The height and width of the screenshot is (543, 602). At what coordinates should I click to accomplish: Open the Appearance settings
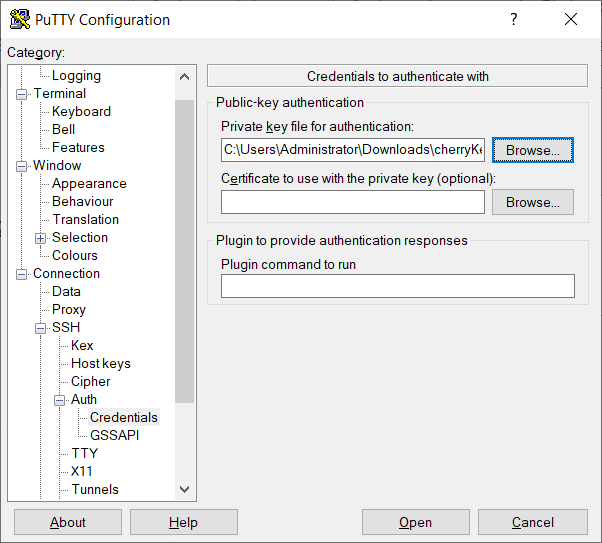89,184
